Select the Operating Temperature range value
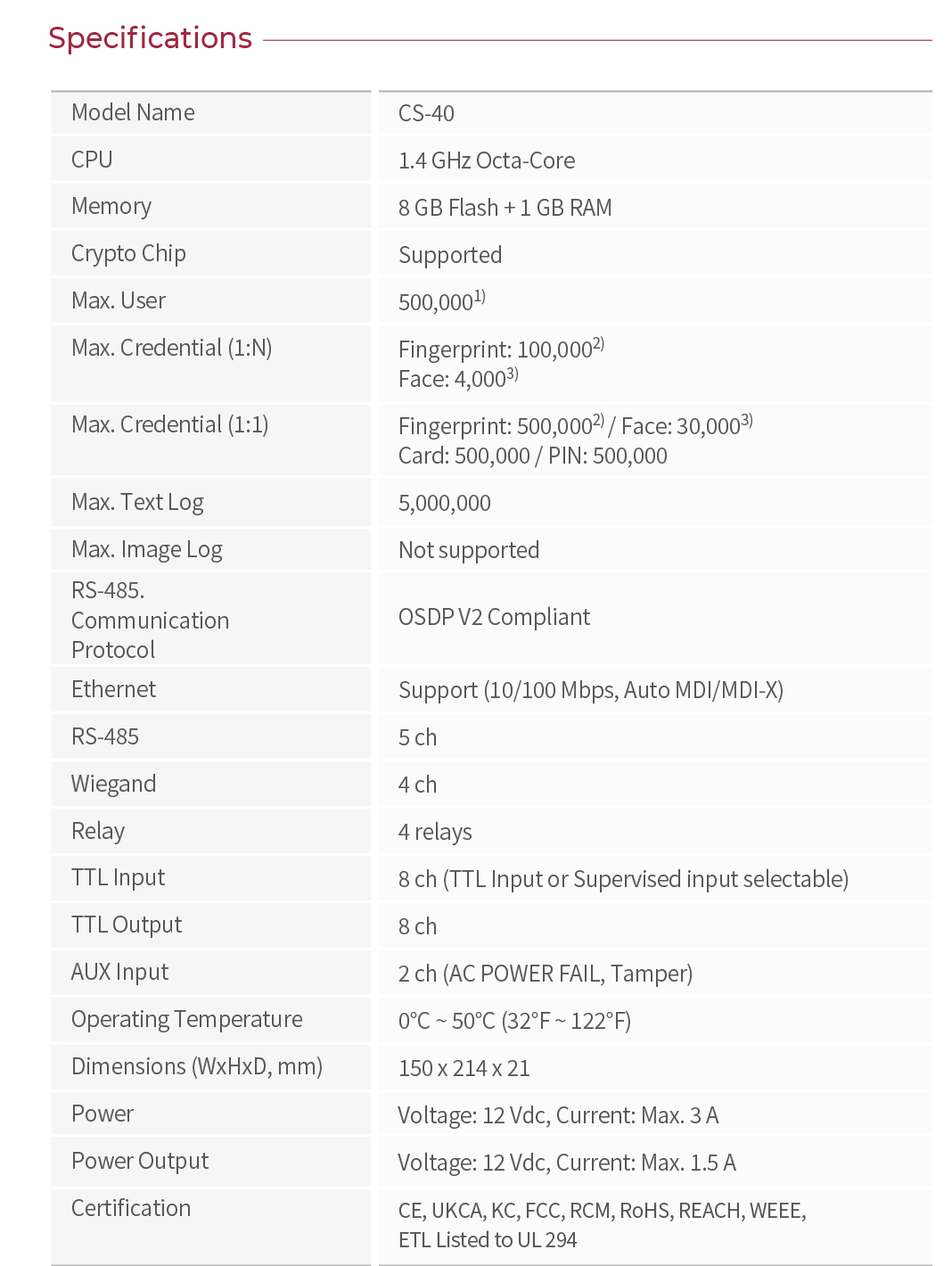Viewport: 952px width, 1266px height. click(x=514, y=1021)
